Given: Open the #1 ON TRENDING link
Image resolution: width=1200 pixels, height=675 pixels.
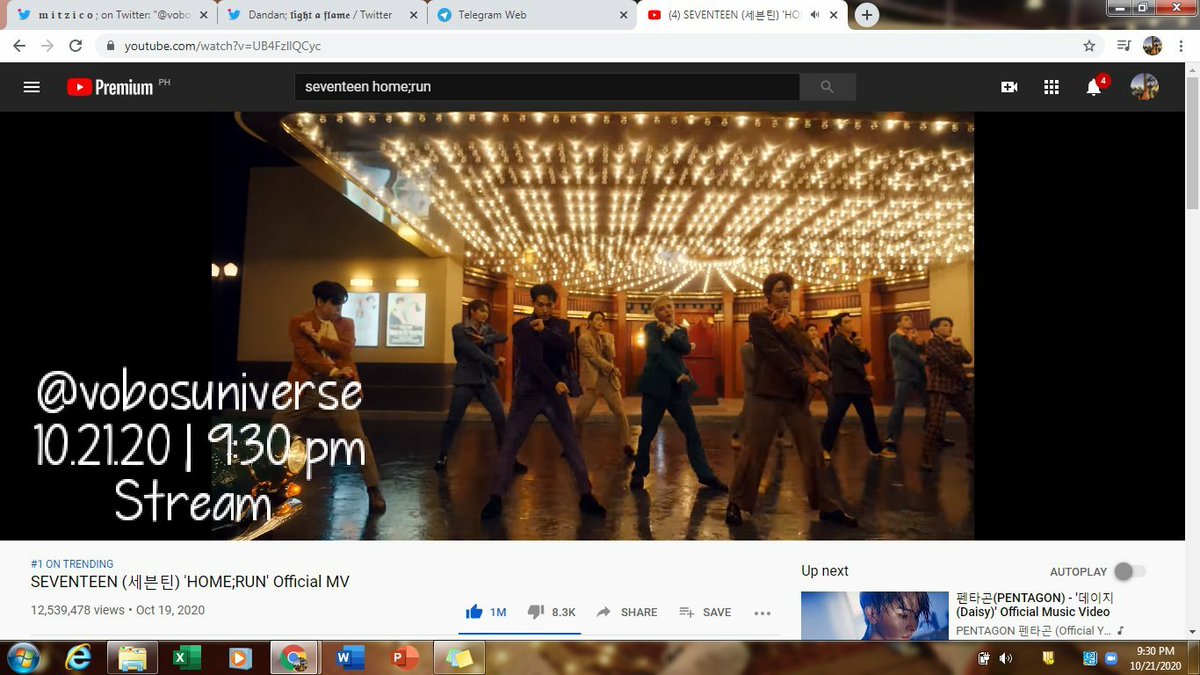Looking at the screenshot, I should tap(72, 564).
